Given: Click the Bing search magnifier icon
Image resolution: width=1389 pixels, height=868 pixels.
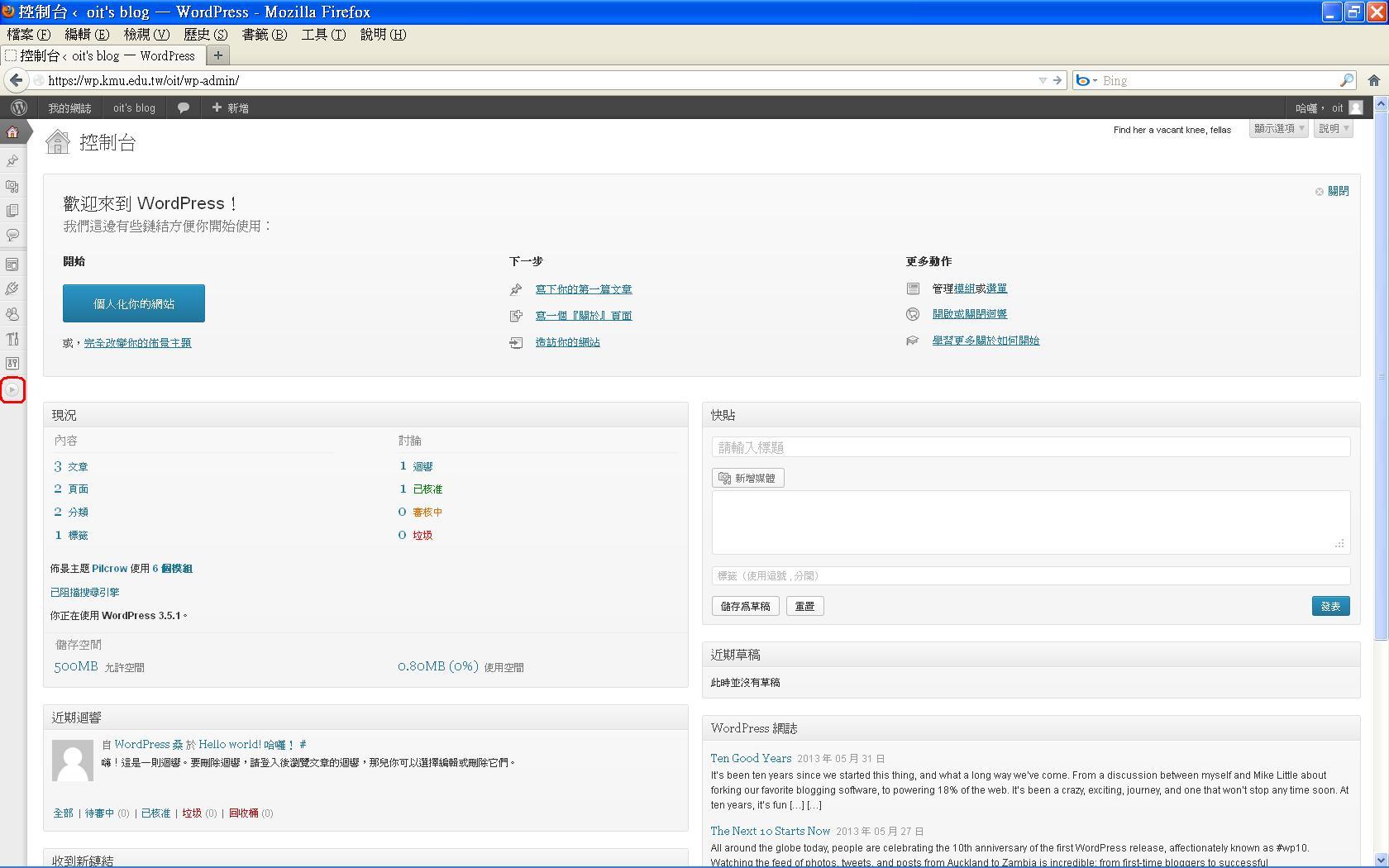Looking at the screenshot, I should point(1347,80).
